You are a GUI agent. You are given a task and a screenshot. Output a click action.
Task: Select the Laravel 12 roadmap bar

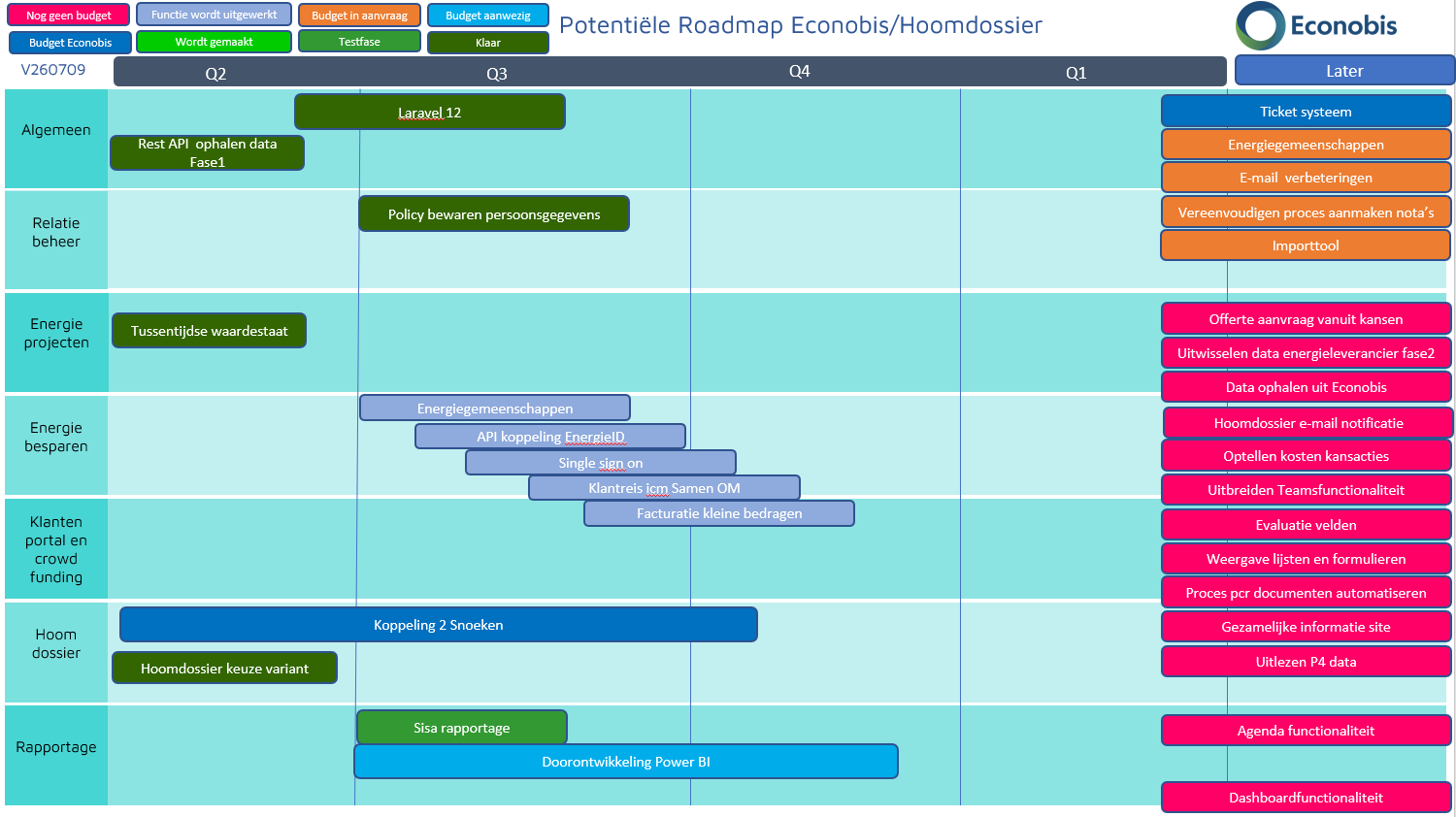pos(430,112)
